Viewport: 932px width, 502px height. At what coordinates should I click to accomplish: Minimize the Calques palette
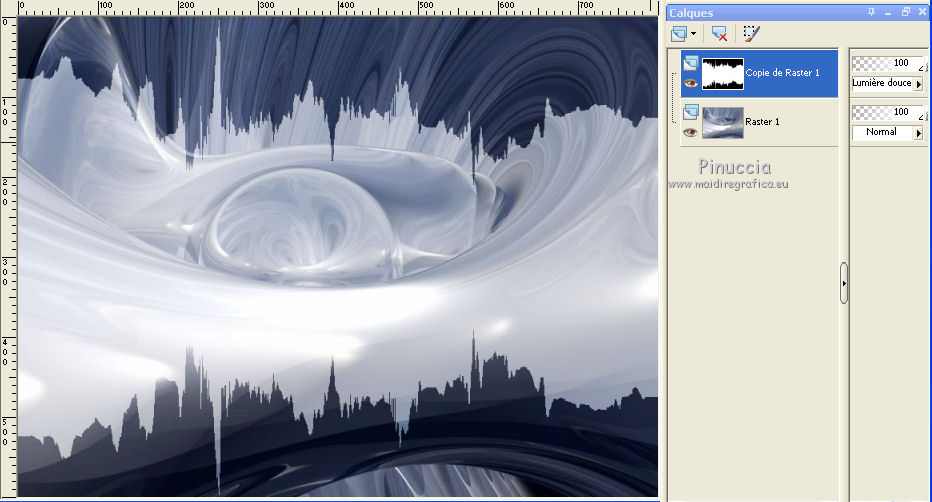coord(888,12)
